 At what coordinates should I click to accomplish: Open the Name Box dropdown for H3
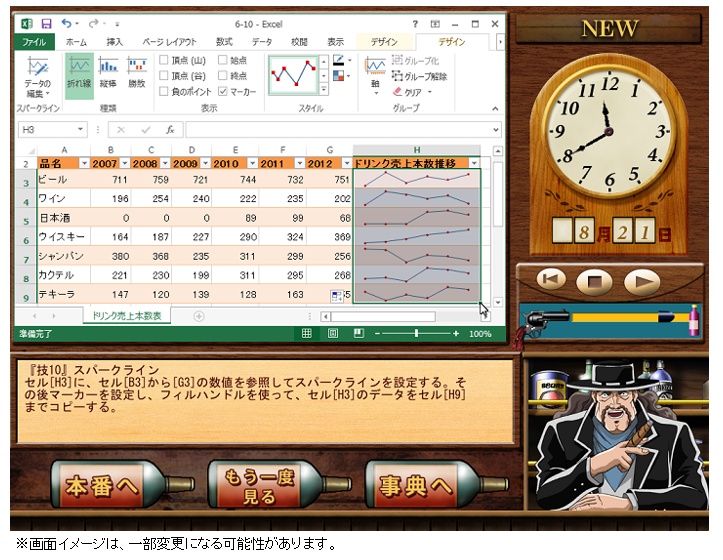pyautogui.click(x=81, y=129)
